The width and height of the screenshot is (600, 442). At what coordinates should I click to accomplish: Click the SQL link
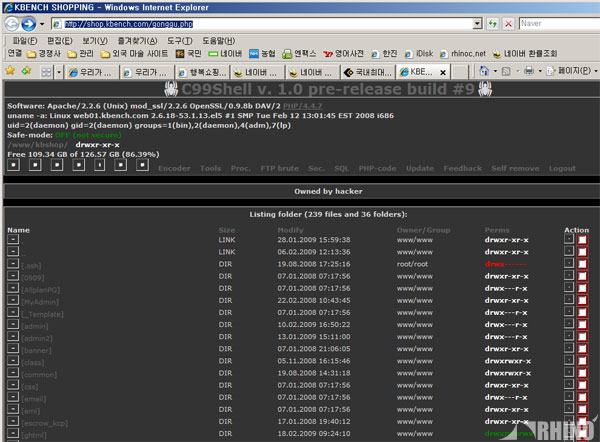pyautogui.click(x=341, y=168)
